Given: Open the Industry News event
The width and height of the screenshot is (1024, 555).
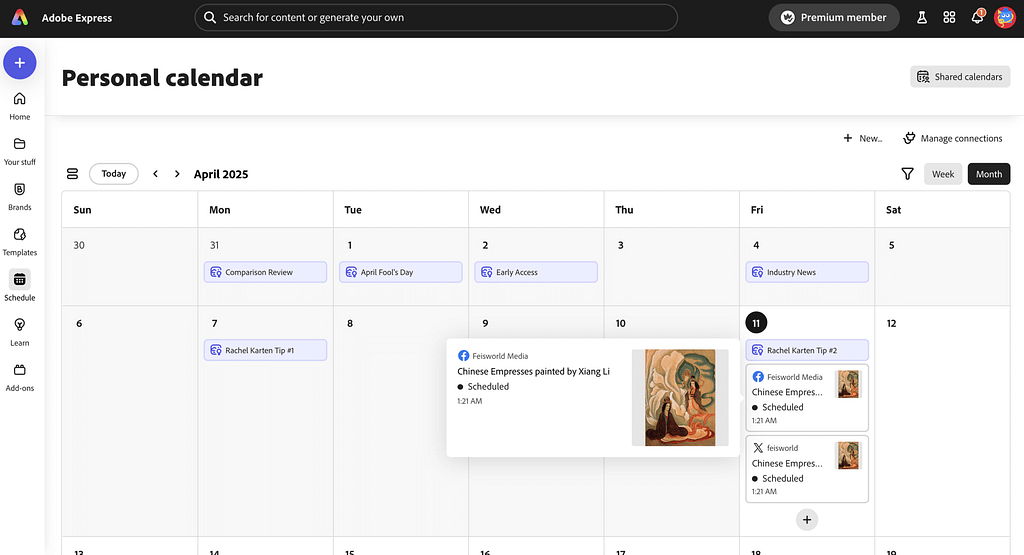Looking at the screenshot, I should 807,272.
